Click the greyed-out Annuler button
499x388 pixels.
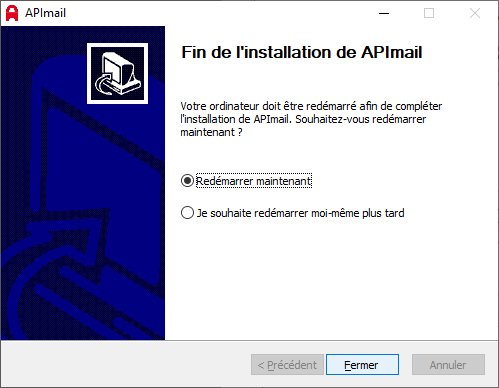(x=448, y=364)
